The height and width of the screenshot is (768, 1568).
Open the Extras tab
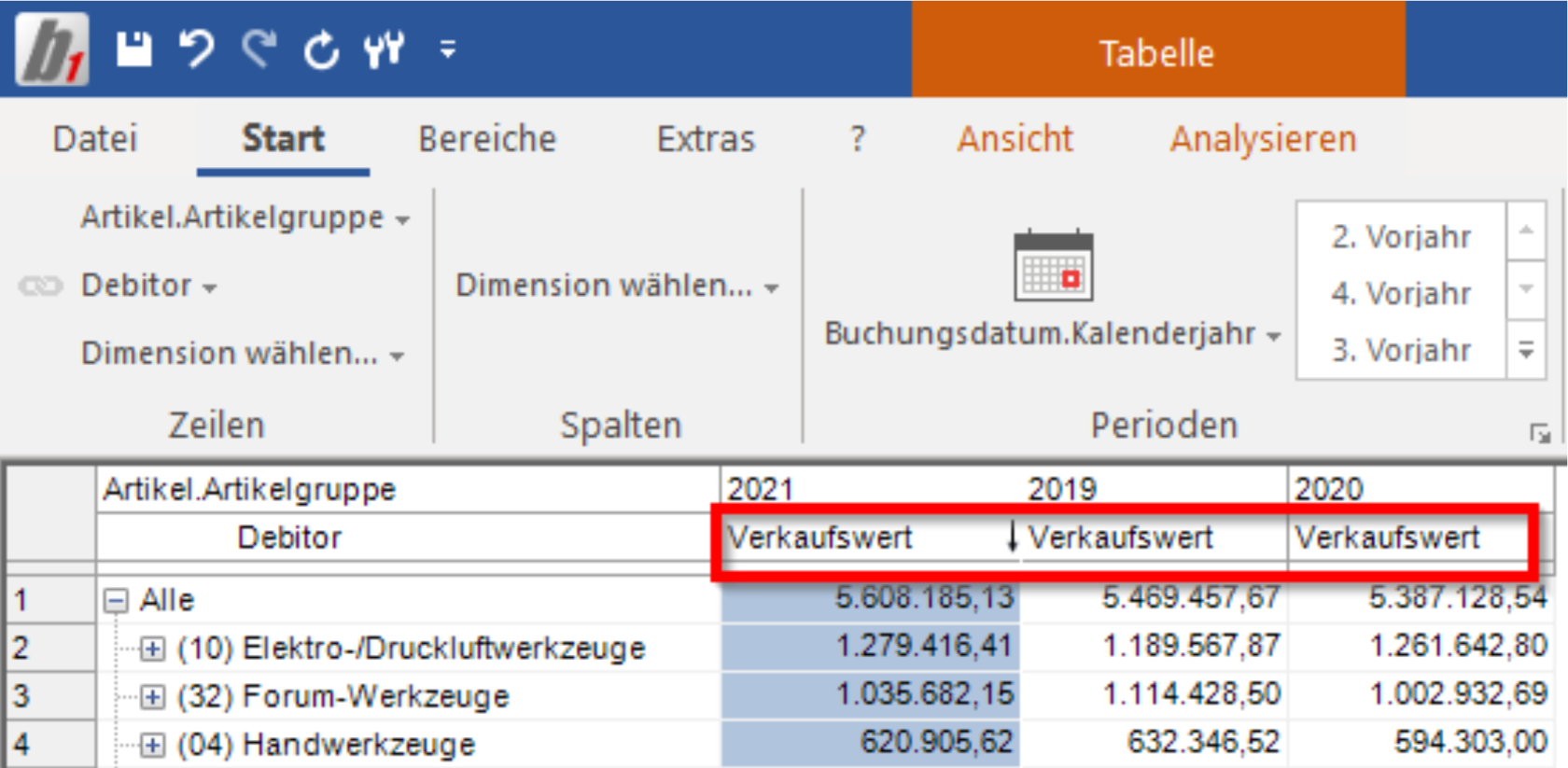click(706, 139)
